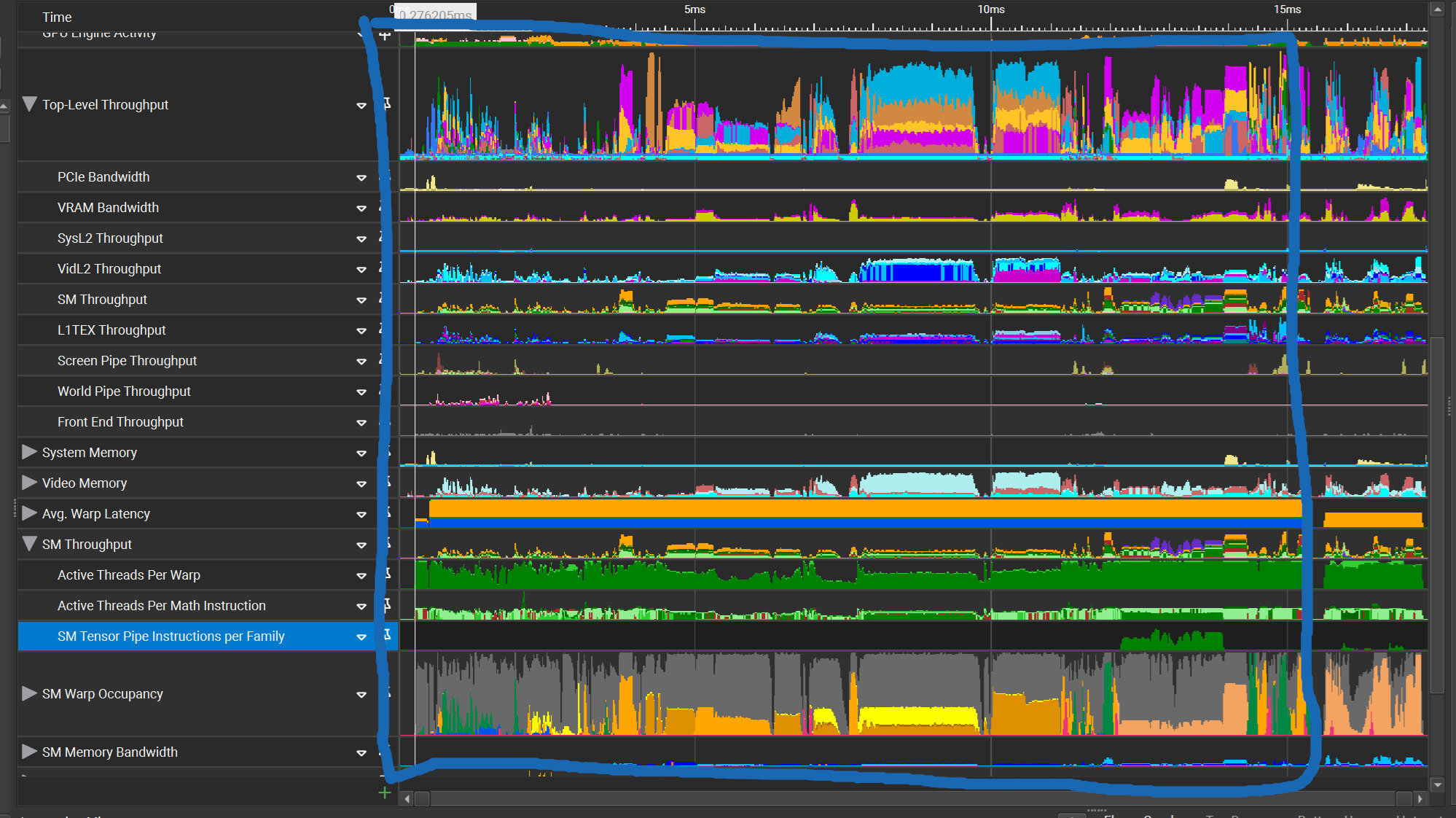Pin the SM Tensor Pipe Instructions per Family row

click(x=387, y=636)
